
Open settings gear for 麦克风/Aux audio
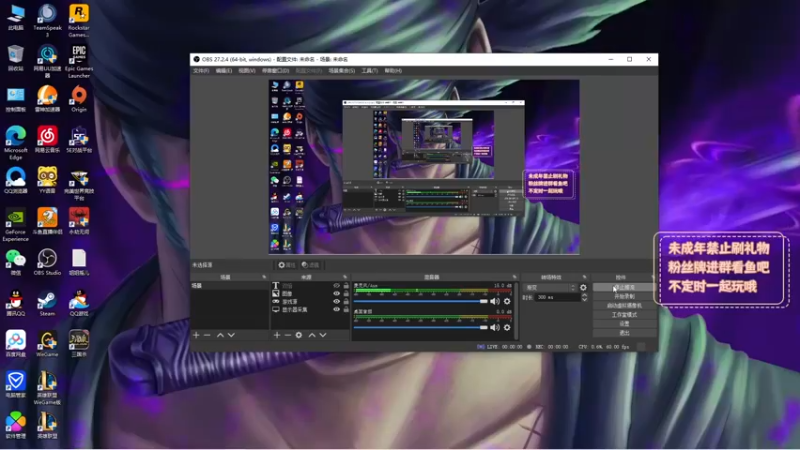507,302
